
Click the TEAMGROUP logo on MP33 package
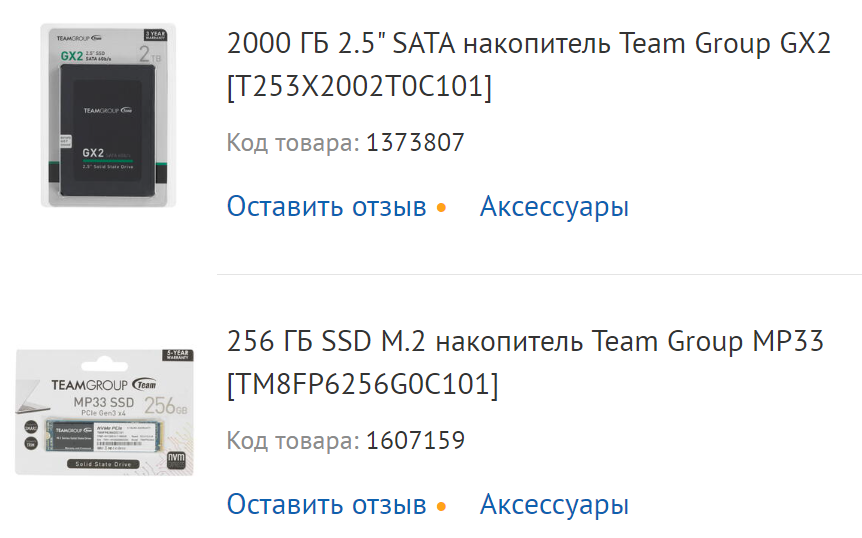pos(87,385)
